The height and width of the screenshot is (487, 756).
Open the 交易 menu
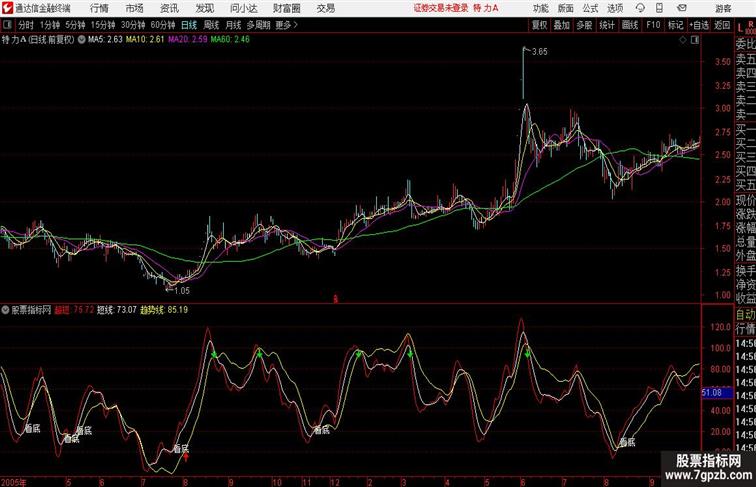tap(326, 8)
